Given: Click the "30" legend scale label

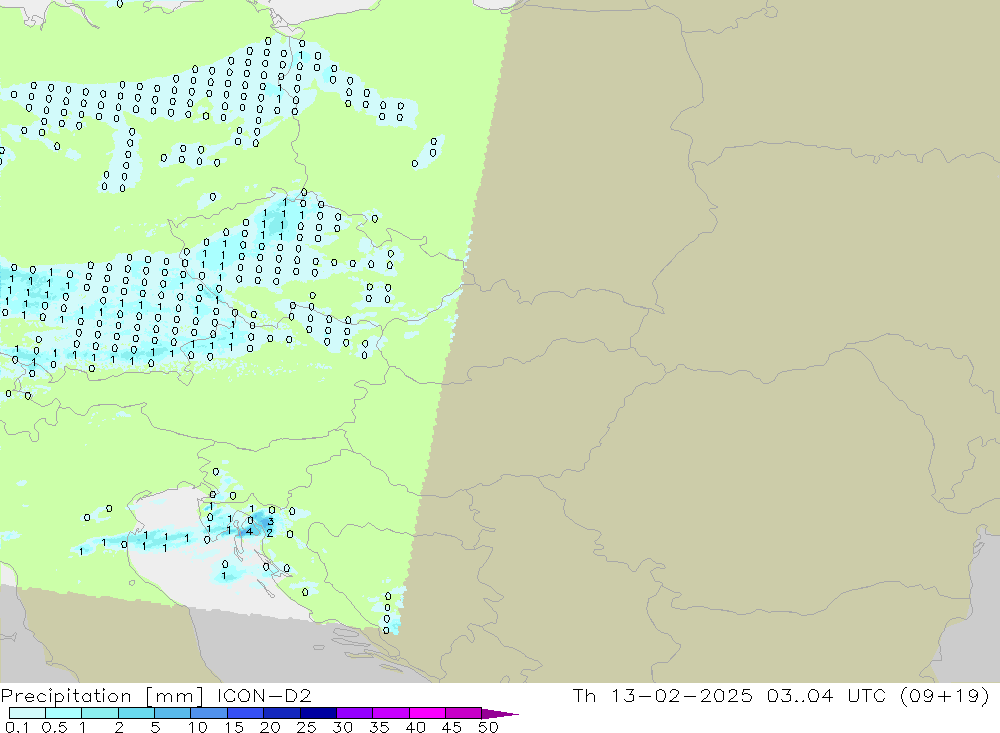Looking at the screenshot, I should 342,727.
